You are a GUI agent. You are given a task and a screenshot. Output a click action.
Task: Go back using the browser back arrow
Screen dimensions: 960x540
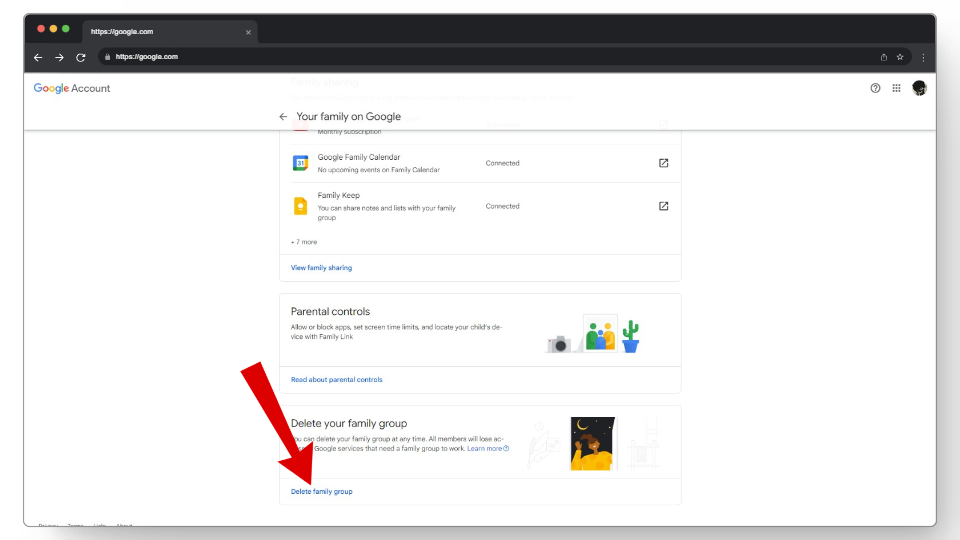click(38, 57)
